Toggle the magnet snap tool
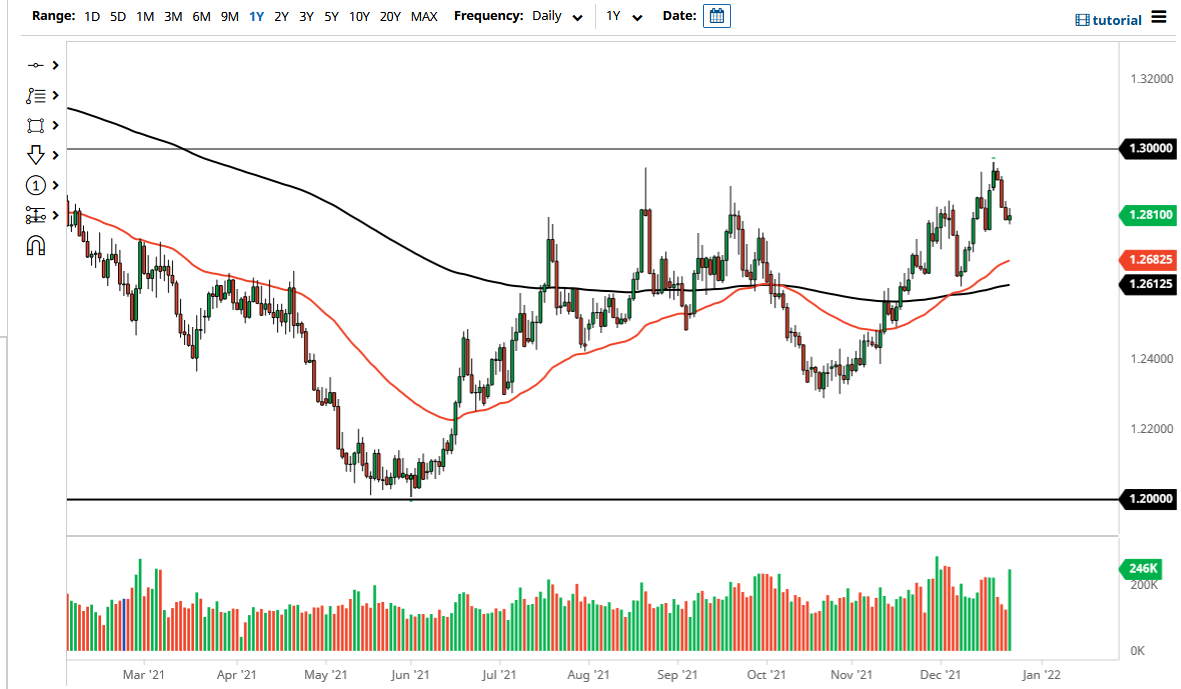 (x=36, y=245)
